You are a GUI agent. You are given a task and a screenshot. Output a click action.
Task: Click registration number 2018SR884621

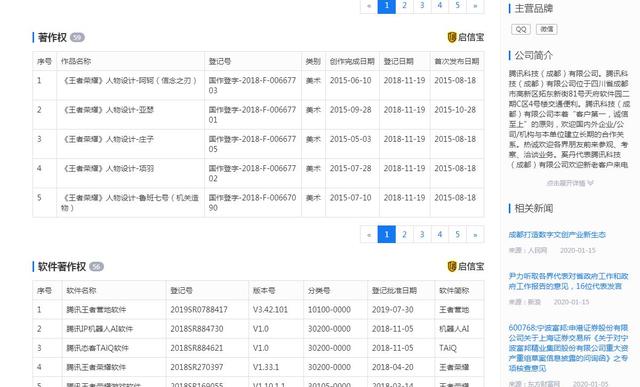click(197, 348)
